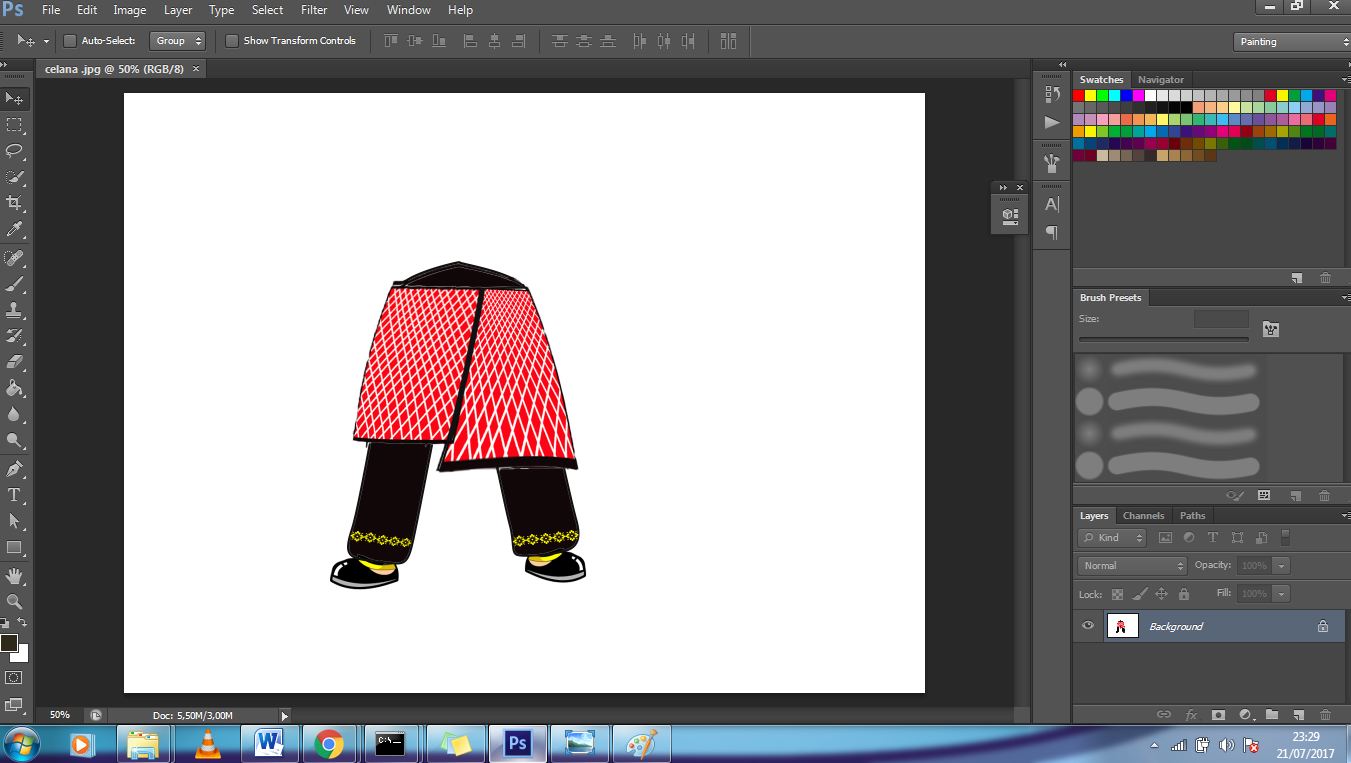
Task: Swap foreground and background colors
Action: tap(23, 622)
